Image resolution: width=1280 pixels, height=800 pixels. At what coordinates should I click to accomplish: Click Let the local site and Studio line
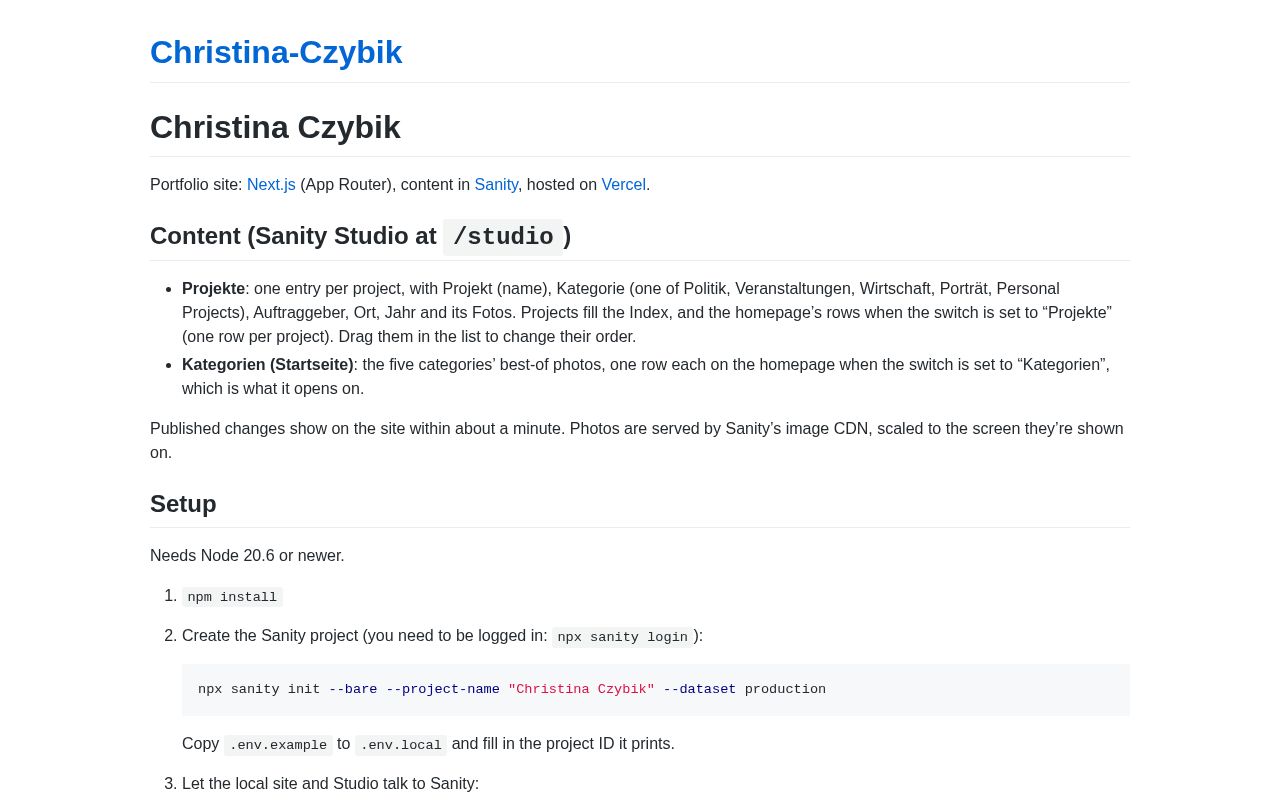coord(330,784)
